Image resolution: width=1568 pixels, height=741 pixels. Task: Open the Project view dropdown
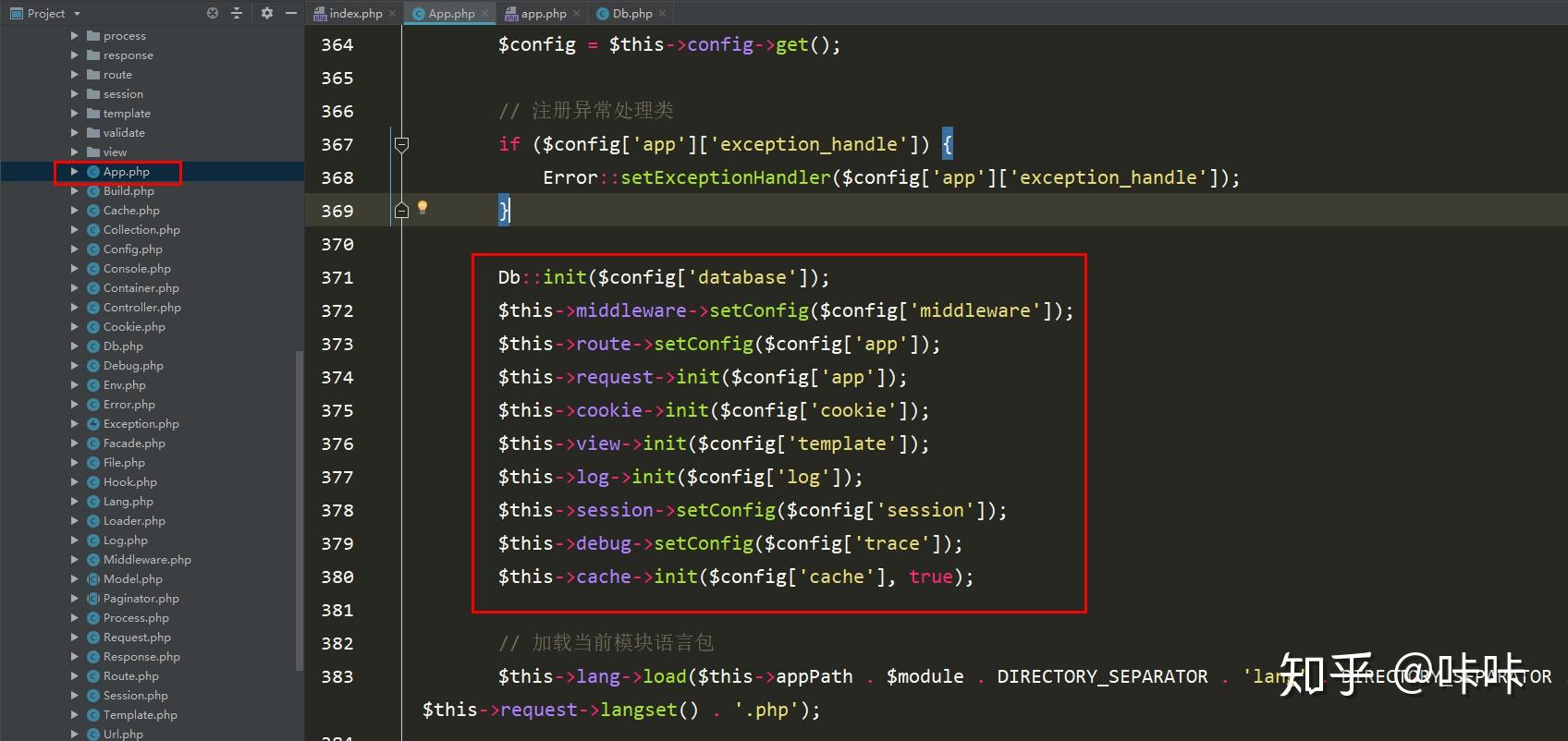77,14
